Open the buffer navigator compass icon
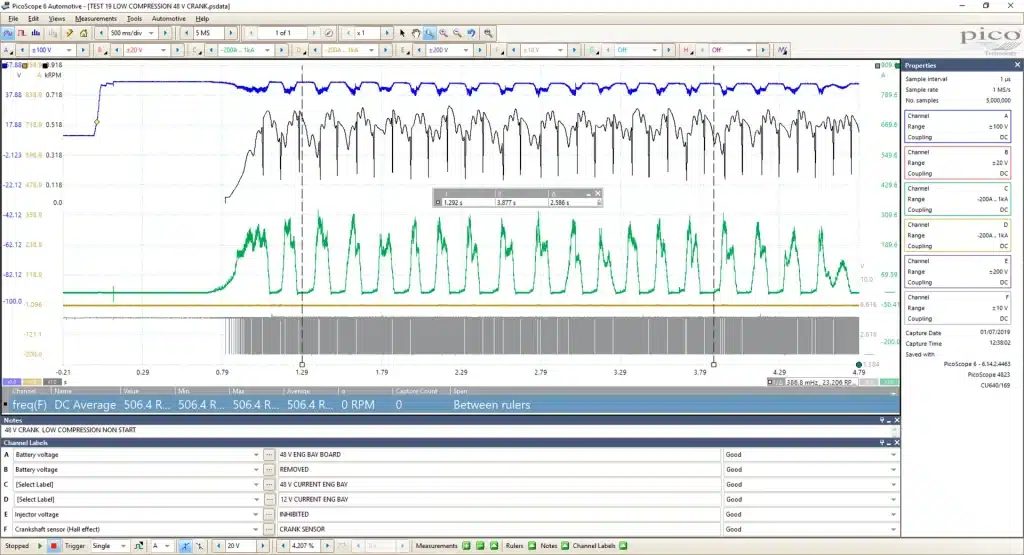1024x555 pixels. coord(329,33)
